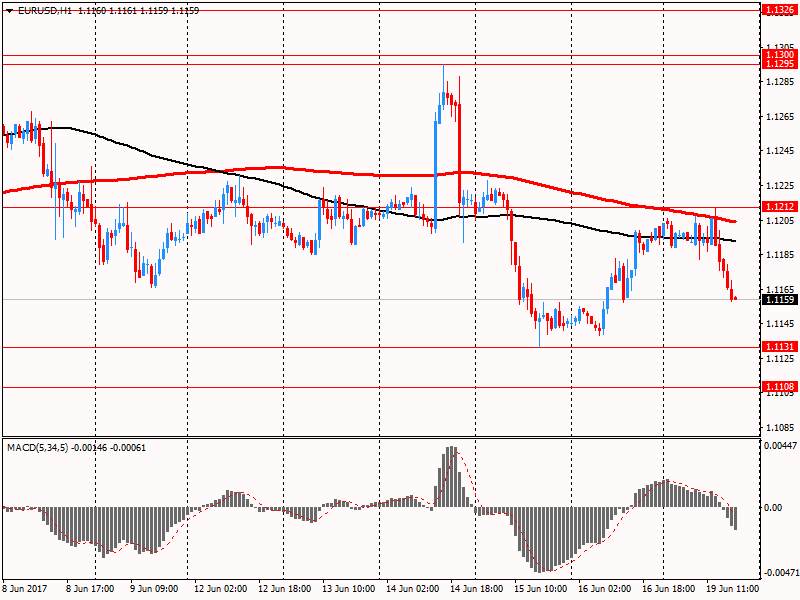This screenshot has width=800, height=600.
Task: Click the 1.1265 price scale value
Action: coord(780,116)
